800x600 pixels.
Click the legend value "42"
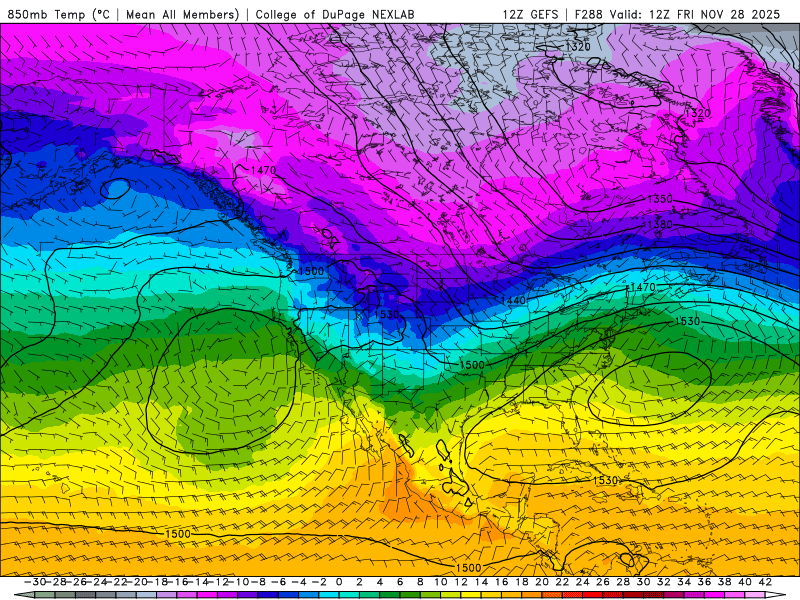[765, 582]
